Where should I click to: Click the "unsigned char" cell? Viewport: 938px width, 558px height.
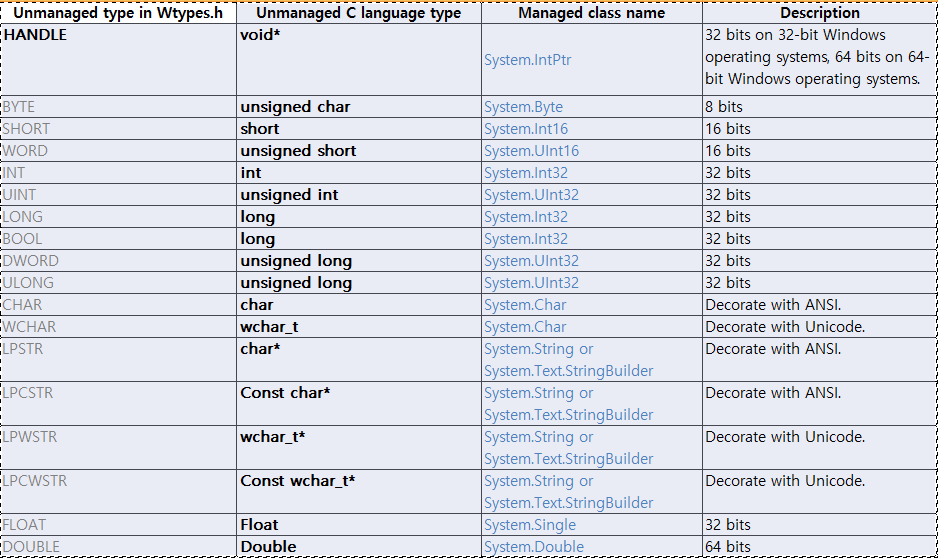coord(359,106)
